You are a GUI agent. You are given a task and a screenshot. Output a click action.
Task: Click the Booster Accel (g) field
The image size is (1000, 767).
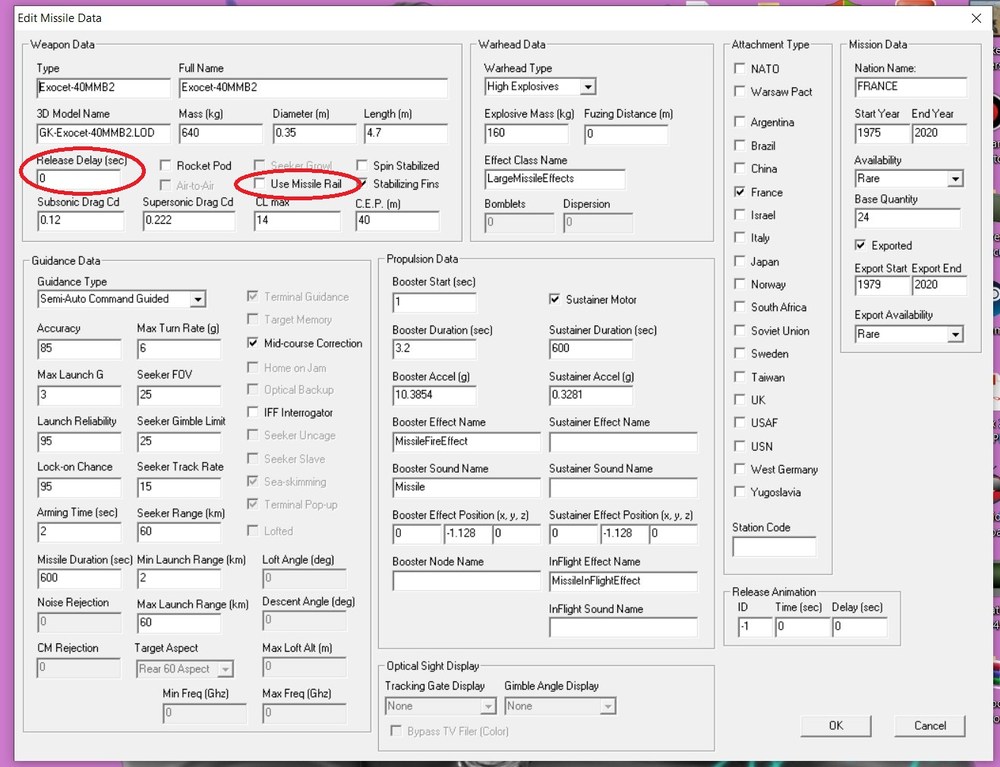(434, 395)
